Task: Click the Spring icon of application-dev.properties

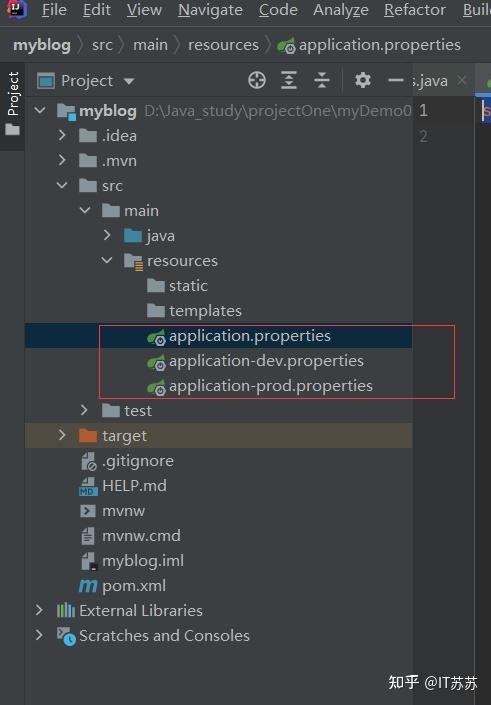Action: [x=157, y=361]
